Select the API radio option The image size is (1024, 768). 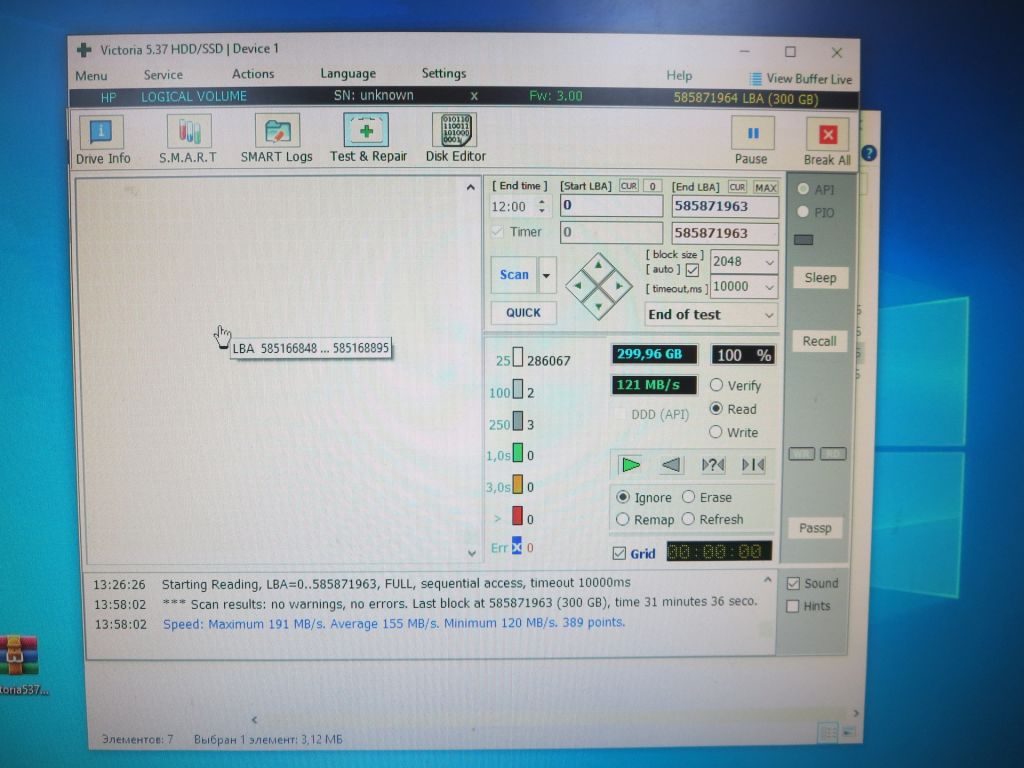click(803, 189)
